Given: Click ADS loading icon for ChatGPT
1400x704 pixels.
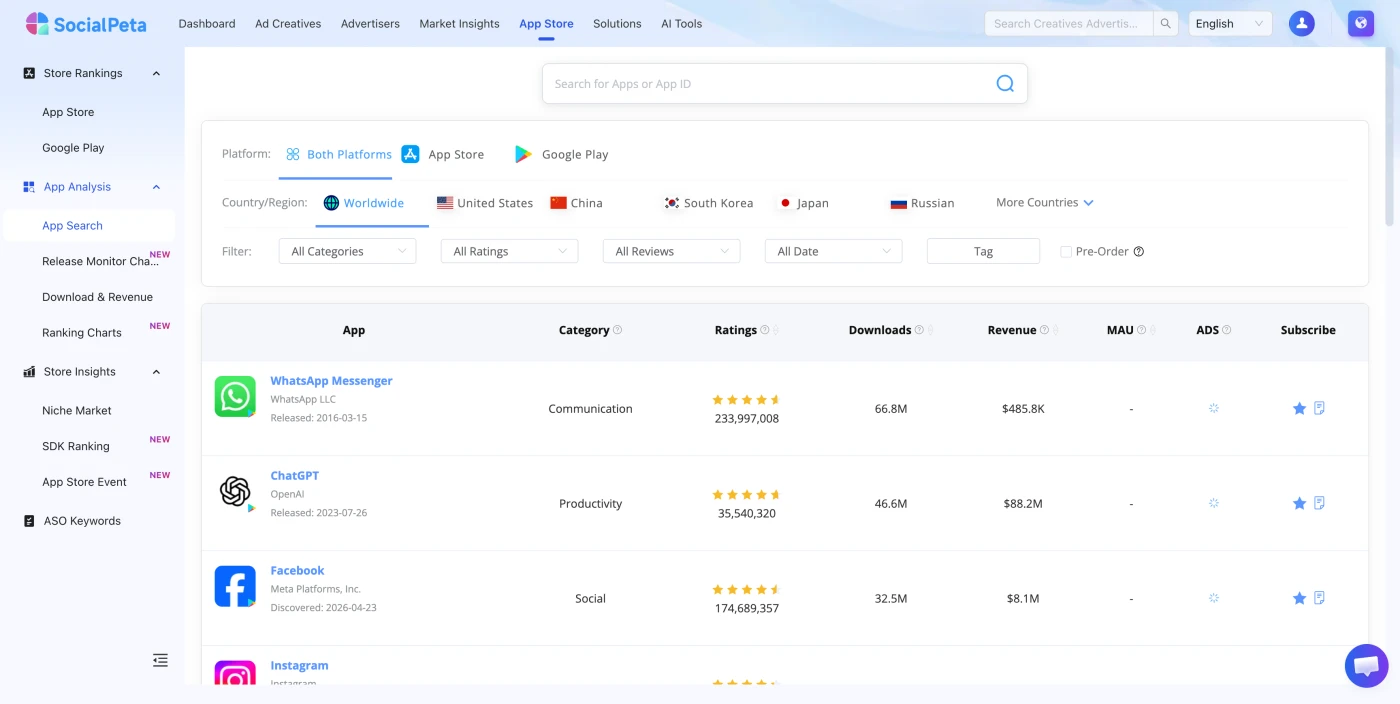Looking at the screenshot, I should pos(1213,503).
